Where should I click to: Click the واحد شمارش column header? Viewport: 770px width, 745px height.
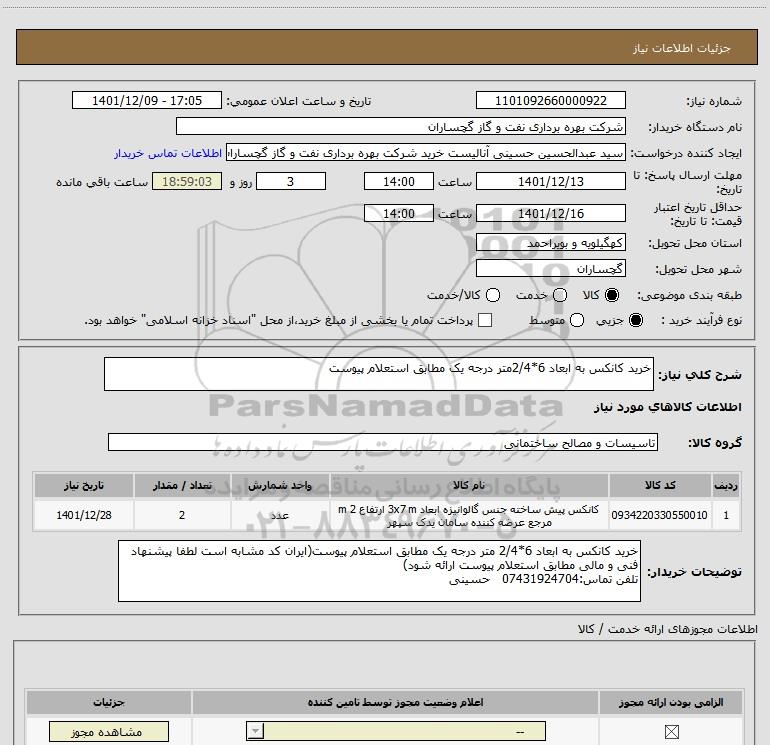(280, 486)
